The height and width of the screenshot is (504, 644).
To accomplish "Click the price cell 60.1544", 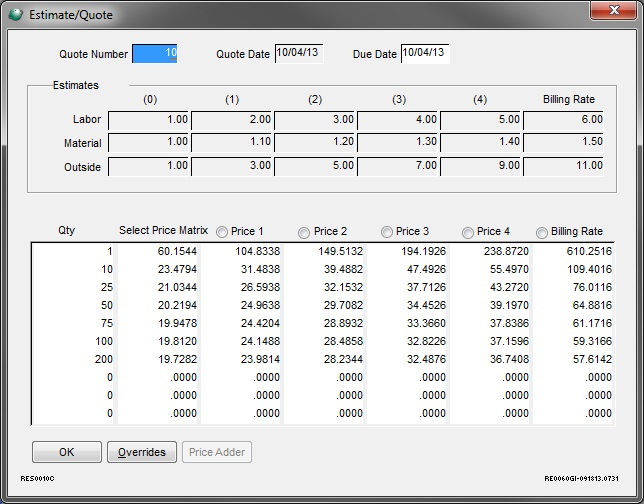I will pyautogui.click(x=158, y=251).
